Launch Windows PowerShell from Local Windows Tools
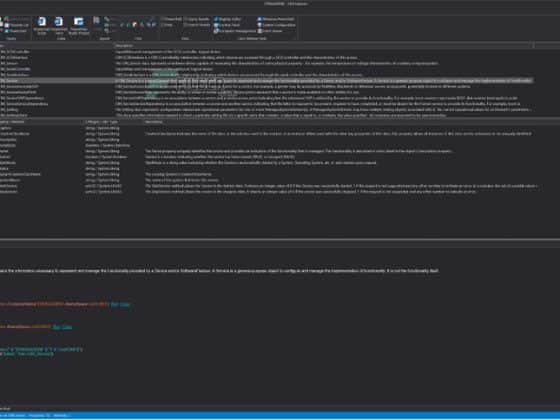 coord(276,19)
